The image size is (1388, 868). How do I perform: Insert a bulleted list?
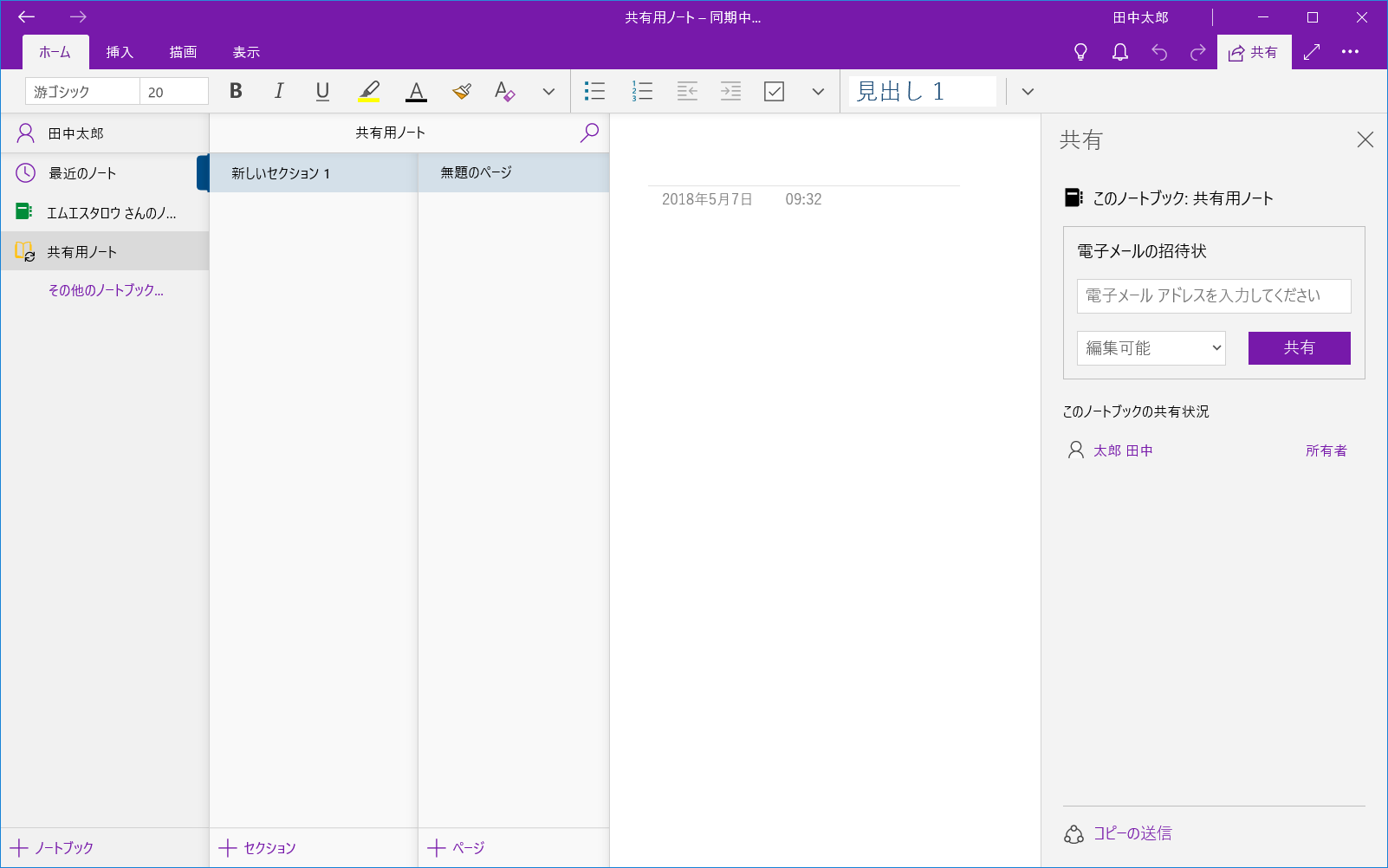tap(595, 91)
